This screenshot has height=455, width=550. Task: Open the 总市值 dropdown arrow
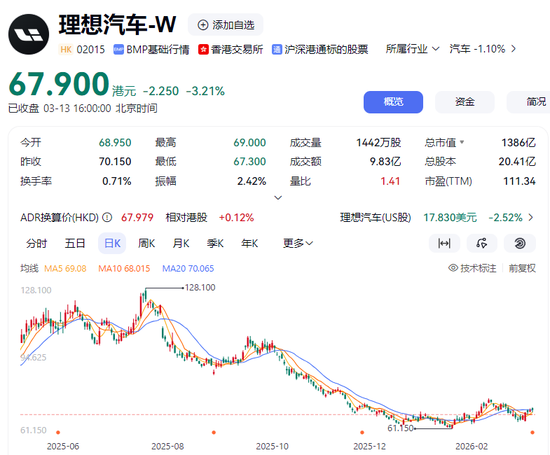click(462, 142)
